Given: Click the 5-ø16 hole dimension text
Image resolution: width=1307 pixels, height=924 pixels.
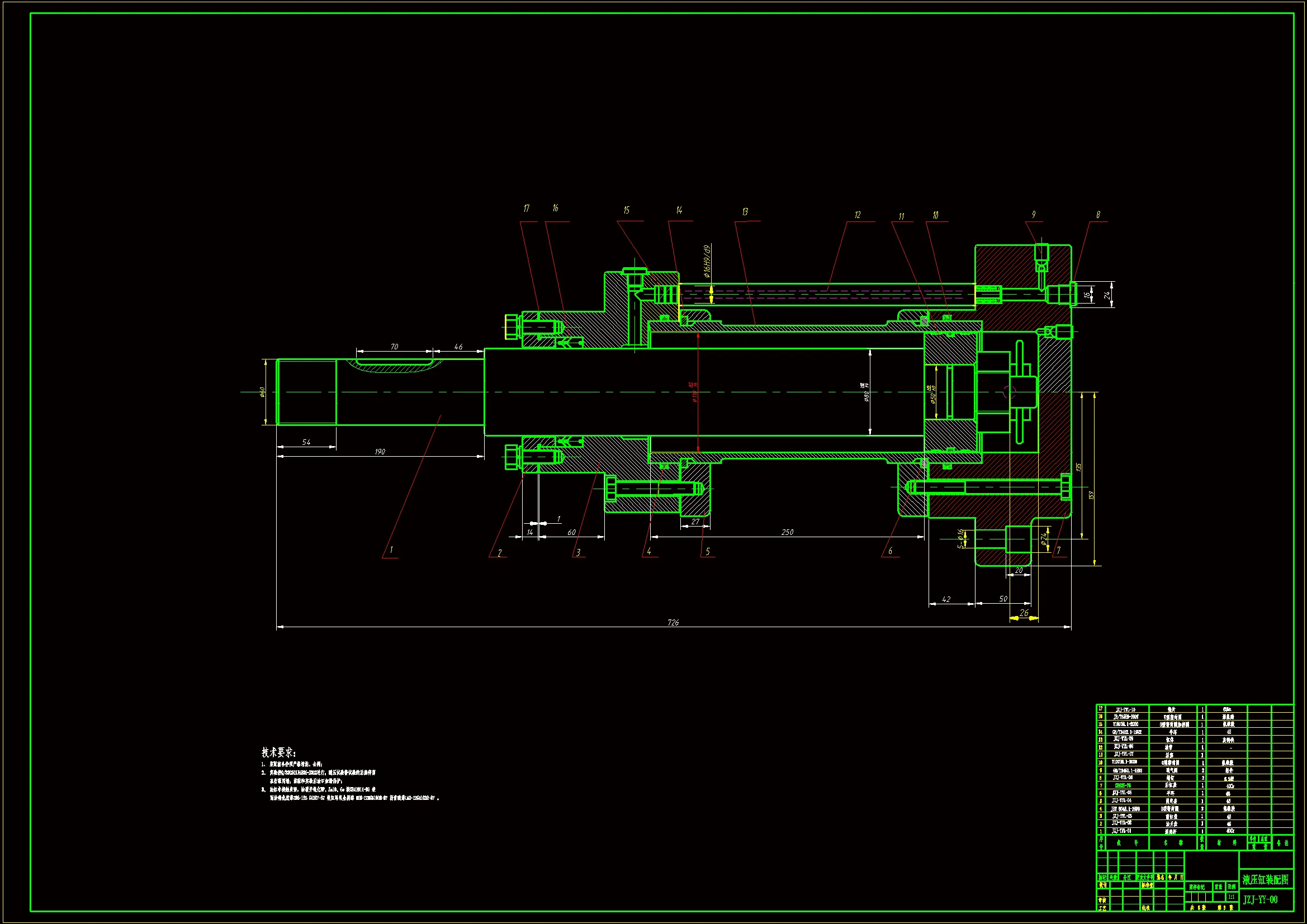Looking at the screenshot, I should pyautogui.click(x=961, y=538).
